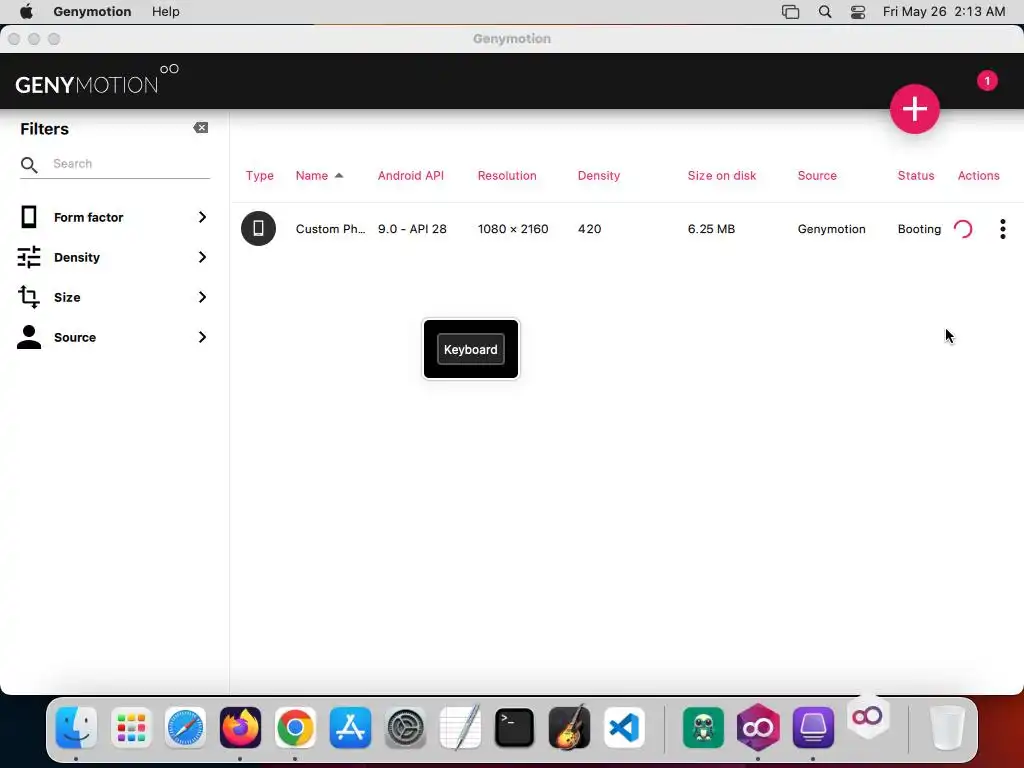
Task: Expand the Source filter chevron
Action: [x=202, y=337]
